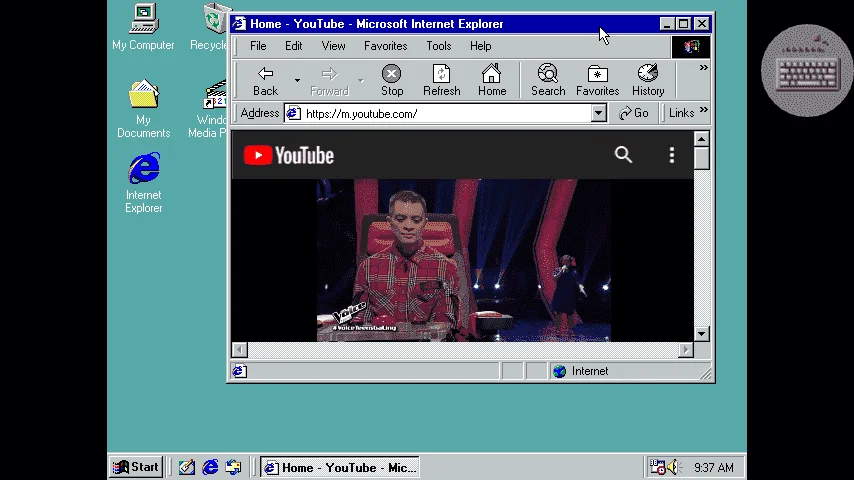Select the Recycle Bin desktop icon
The height and width of the screenshot is (480, 854).
[x=210, y=27]
